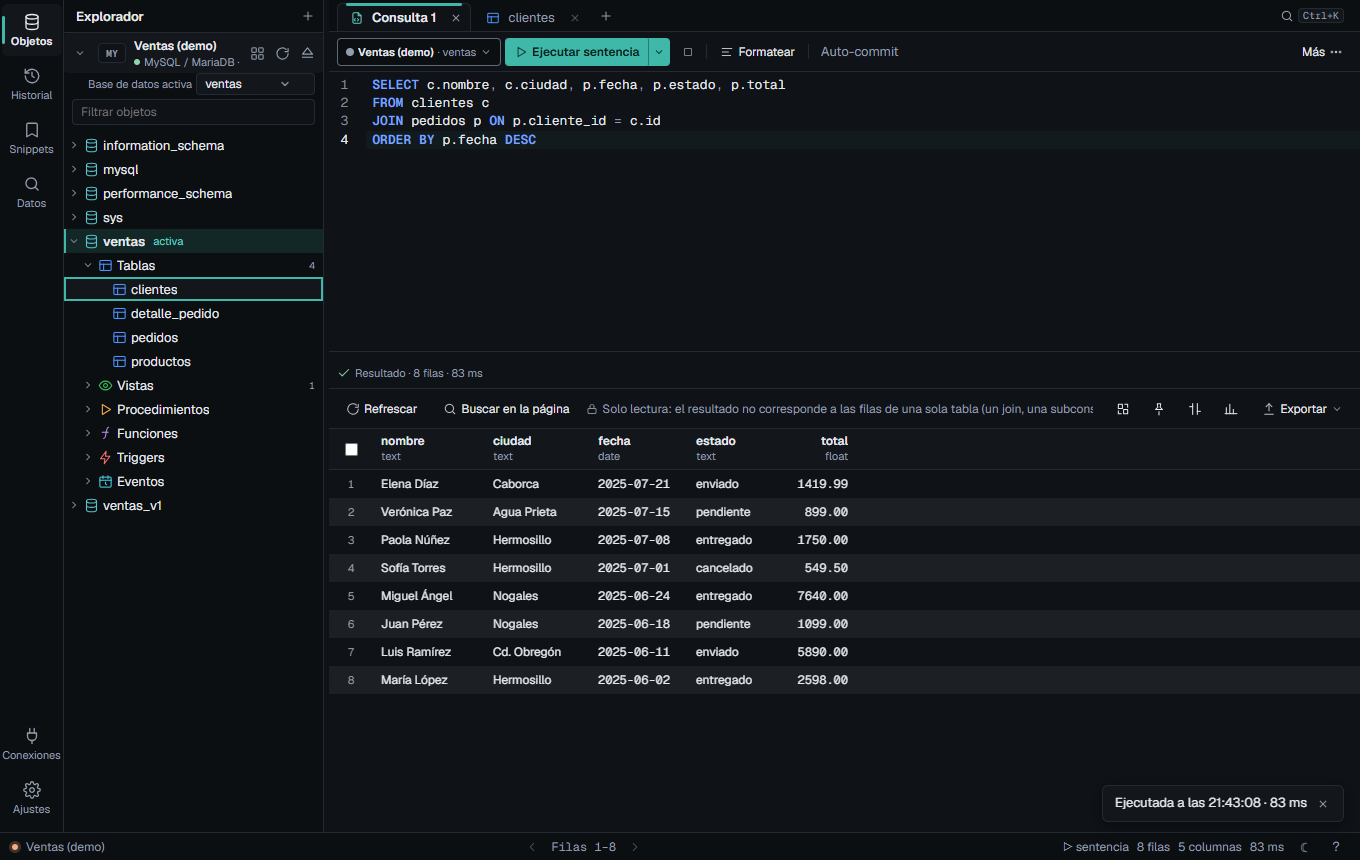Screen dimensions: 1360x860
Task: Click the Refrescar button
Action: click(382, 409)
